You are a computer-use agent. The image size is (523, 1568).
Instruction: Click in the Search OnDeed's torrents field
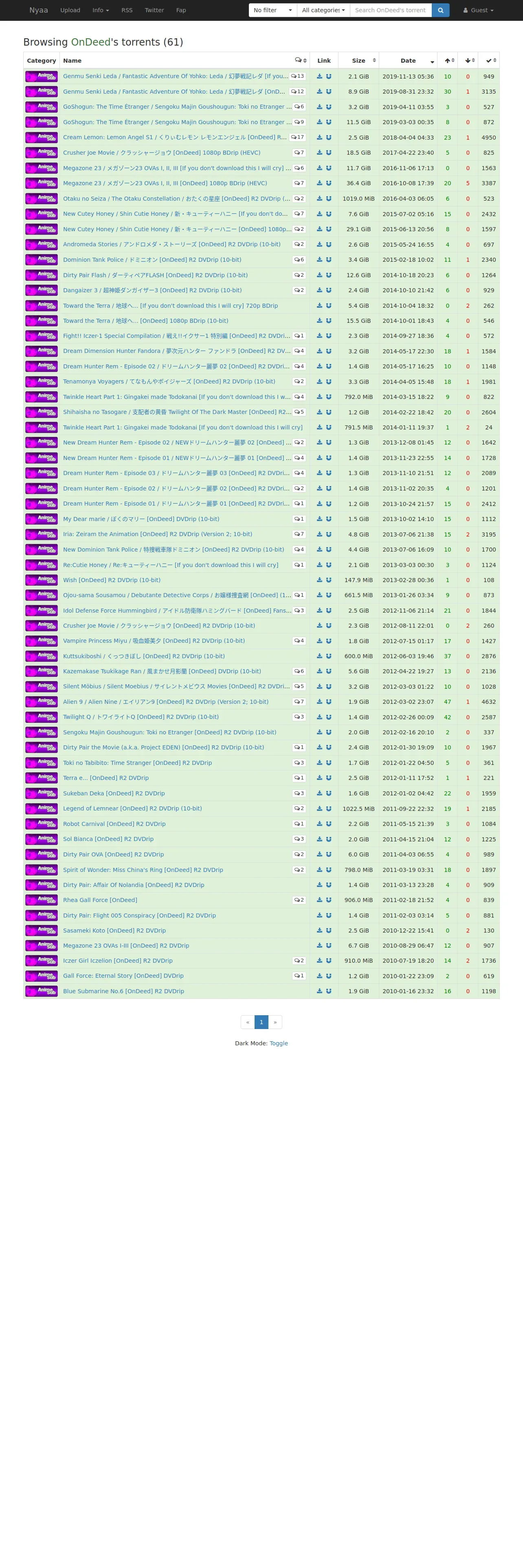[x=391, y=10]
